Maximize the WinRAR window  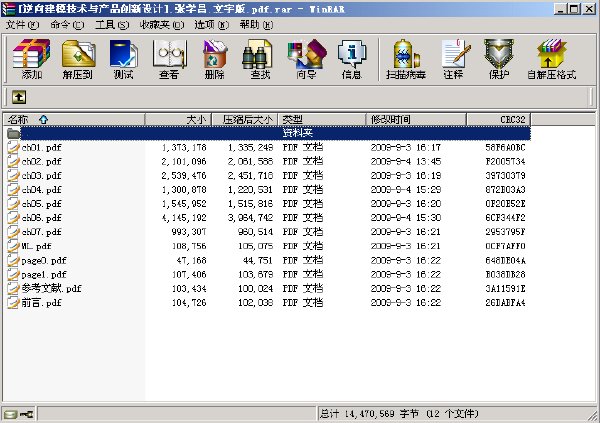tap(574, 9)
